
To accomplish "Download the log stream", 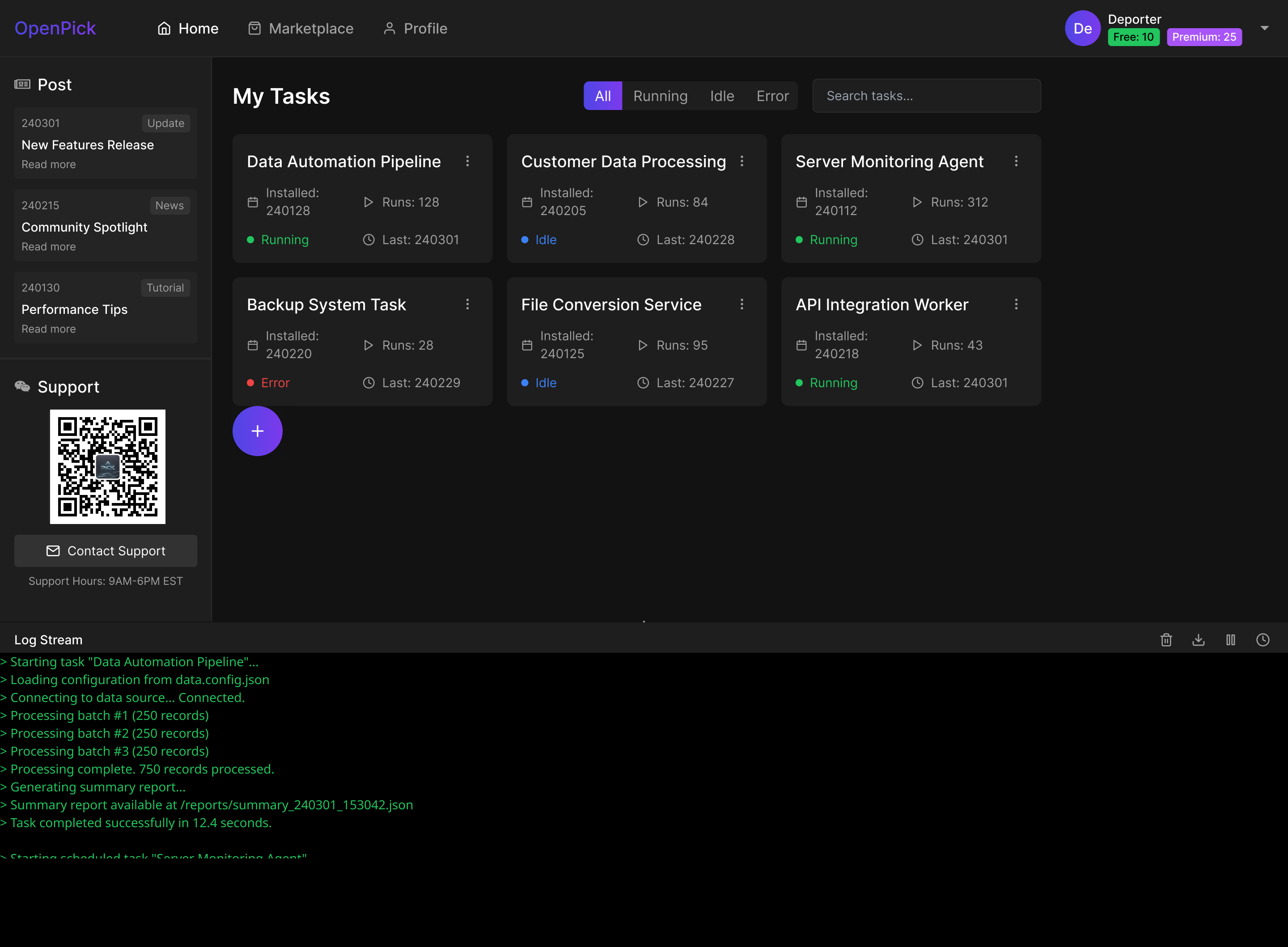I will (1198, 640).
